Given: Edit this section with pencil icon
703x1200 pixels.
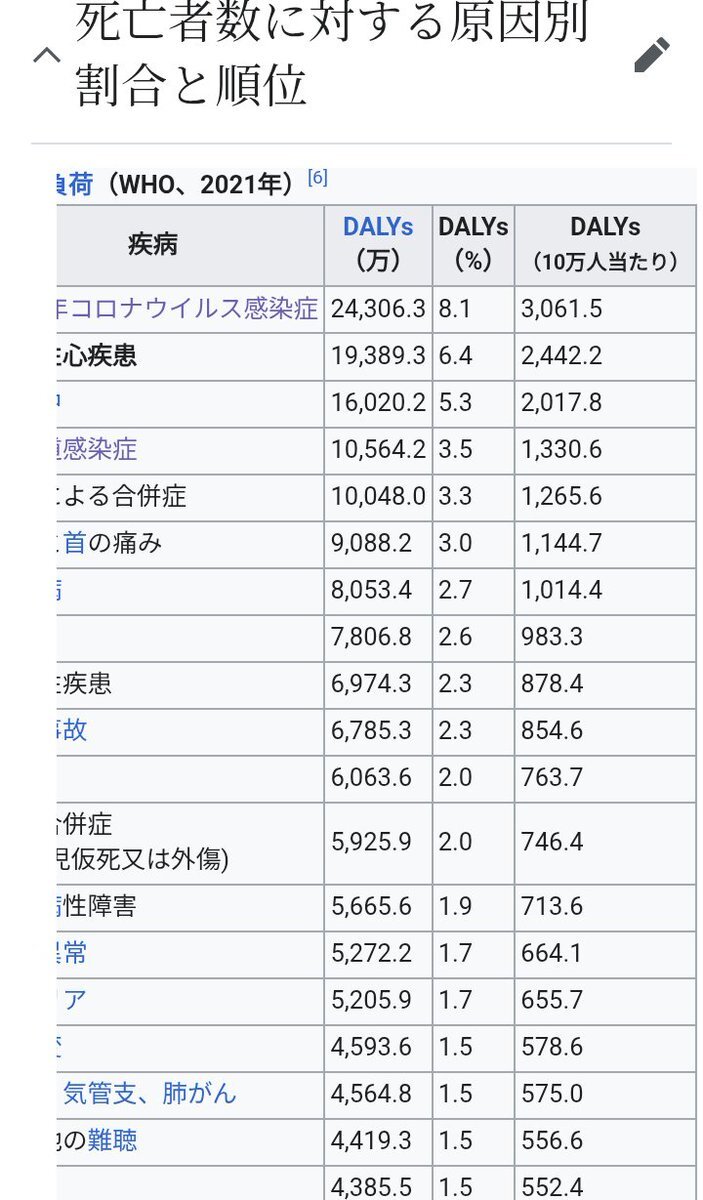Looking at the screenshot, I should 652,55.
